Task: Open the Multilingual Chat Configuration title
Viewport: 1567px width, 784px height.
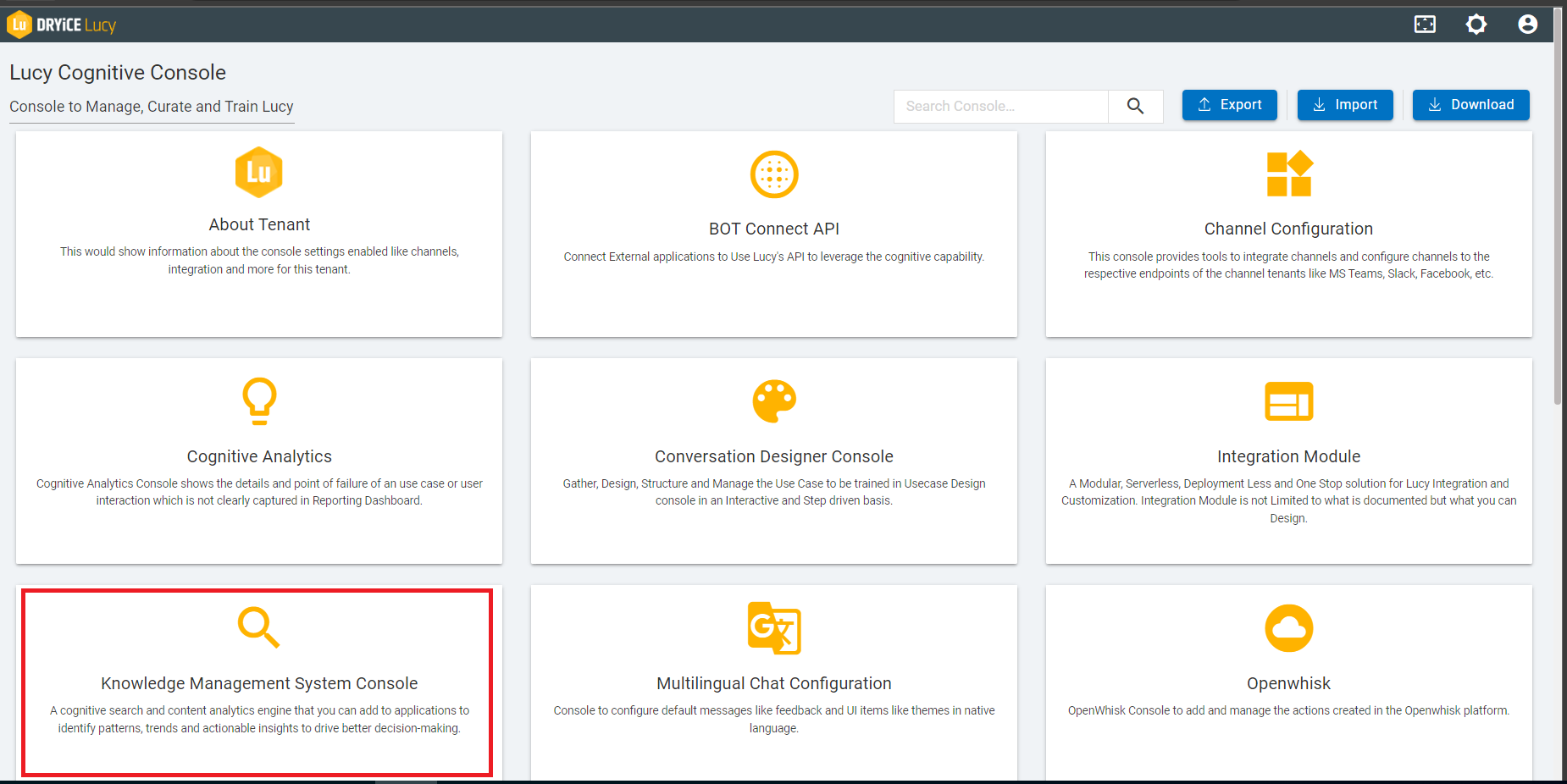Action: [x=774, y=683]
